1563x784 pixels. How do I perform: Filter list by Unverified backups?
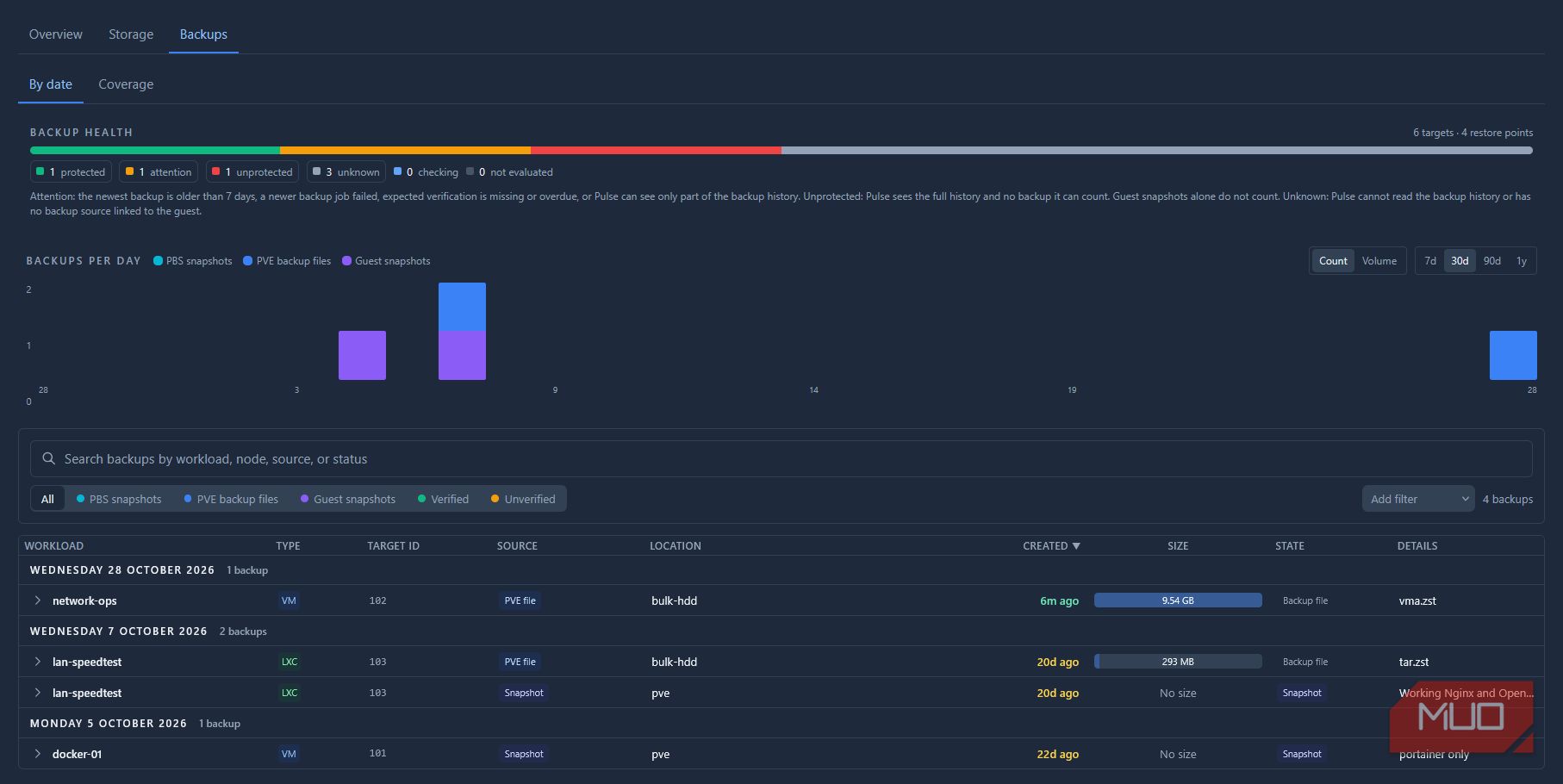point(523,499)
